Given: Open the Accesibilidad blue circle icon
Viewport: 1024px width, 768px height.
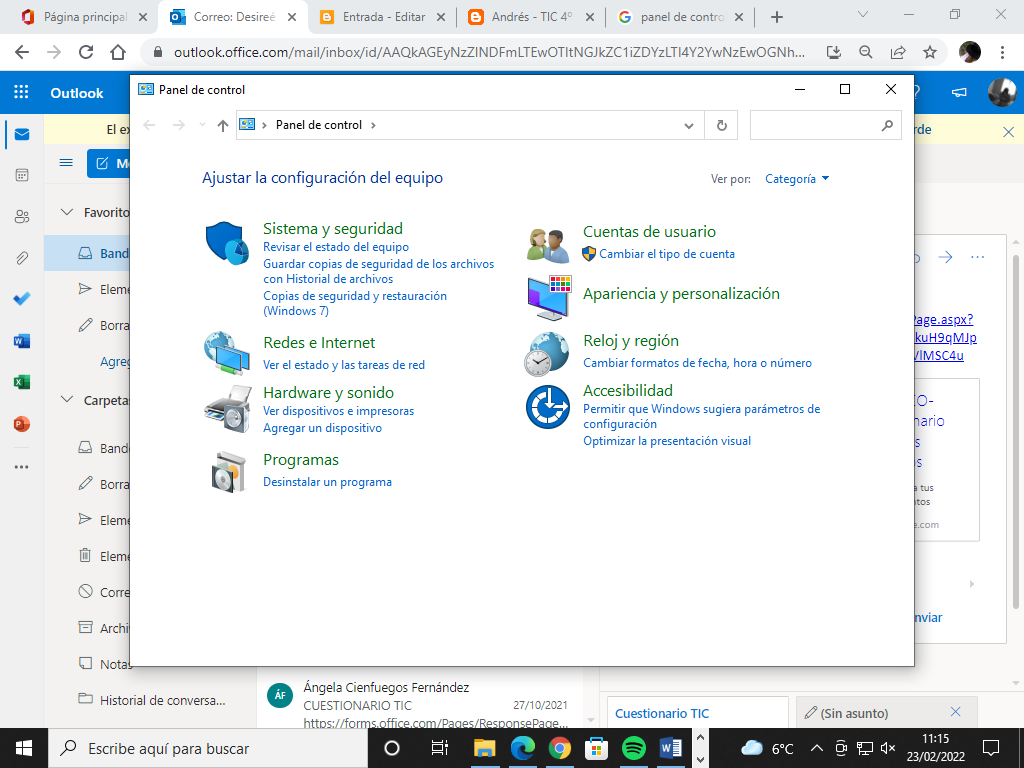Looking at the screenshot, I should click(547, 407).
